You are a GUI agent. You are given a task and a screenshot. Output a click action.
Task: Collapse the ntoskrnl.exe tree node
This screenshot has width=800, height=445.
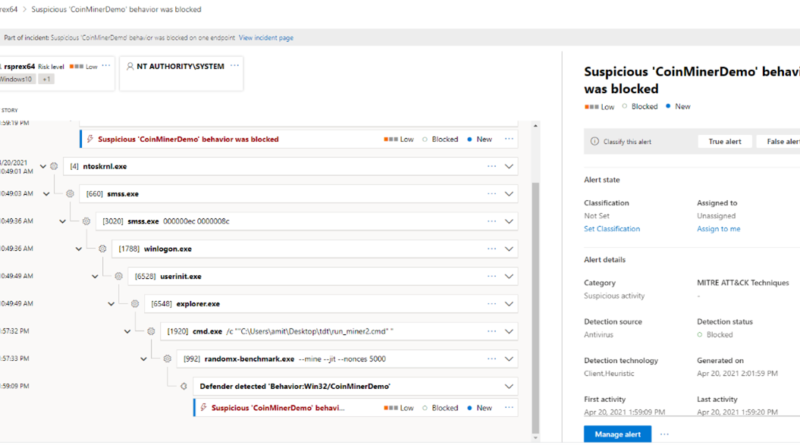(x=43, y=166)
